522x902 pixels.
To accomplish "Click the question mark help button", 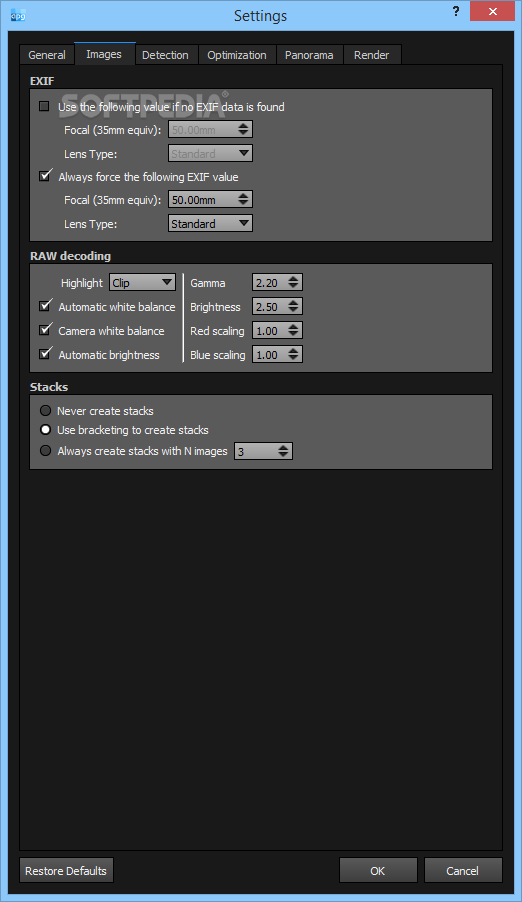I will coord(456,12).
